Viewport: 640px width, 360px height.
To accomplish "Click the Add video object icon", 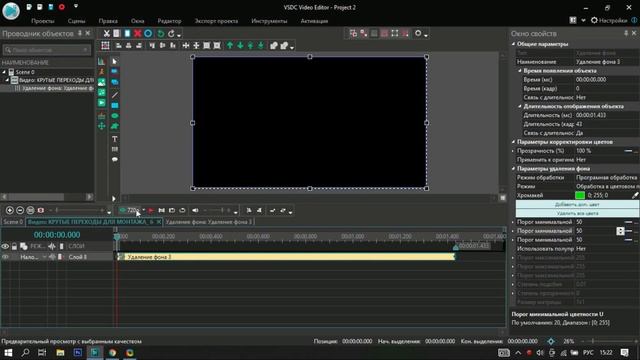I will (x=101, y=103).
